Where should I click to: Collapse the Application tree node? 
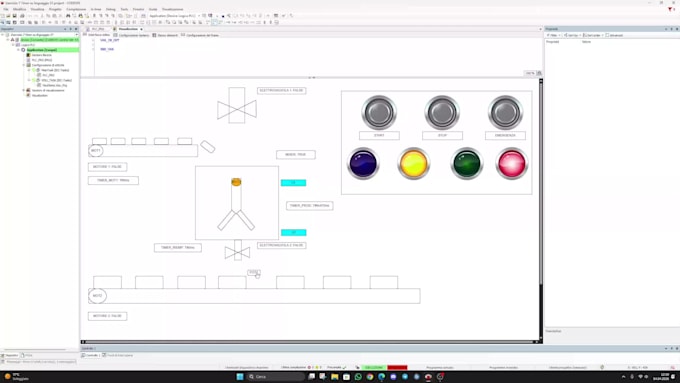(18, 50)
